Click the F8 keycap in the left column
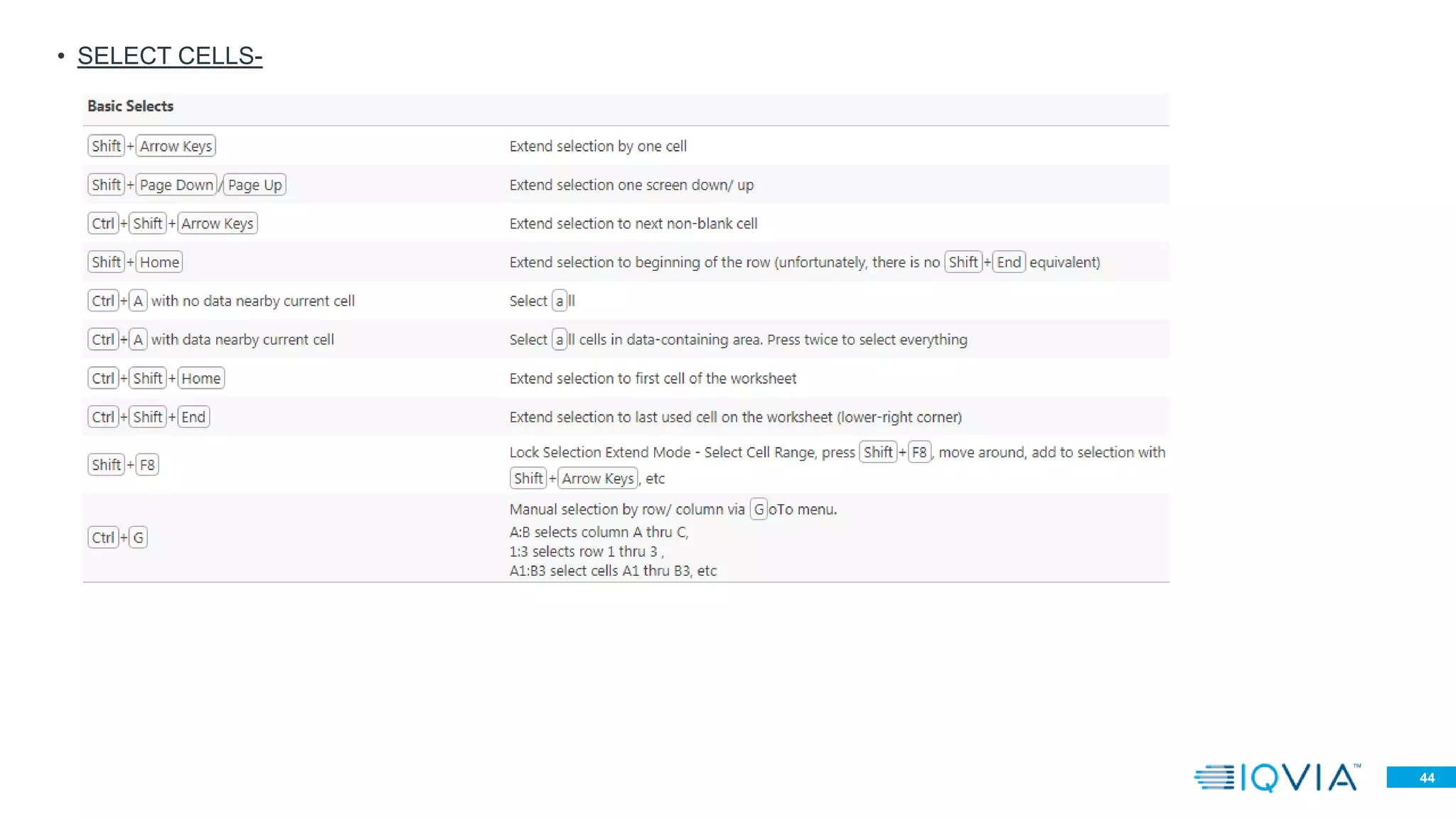 (147, 465)
